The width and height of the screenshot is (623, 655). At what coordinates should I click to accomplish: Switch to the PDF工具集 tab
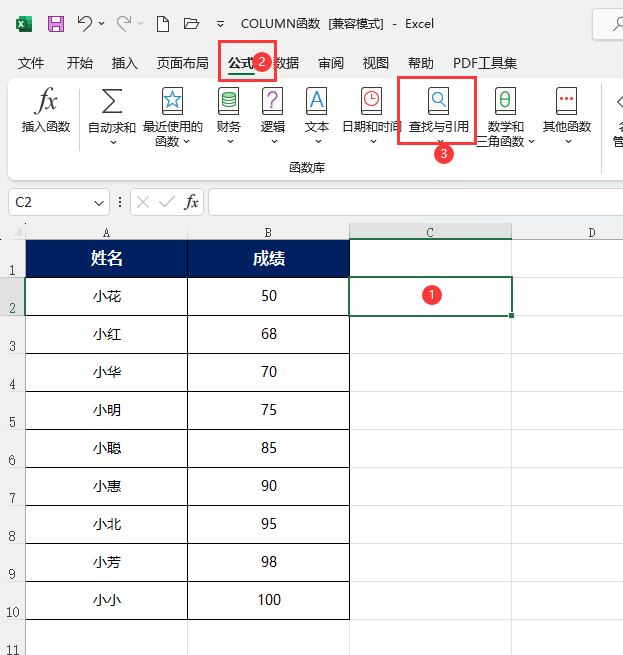[485, 63]
